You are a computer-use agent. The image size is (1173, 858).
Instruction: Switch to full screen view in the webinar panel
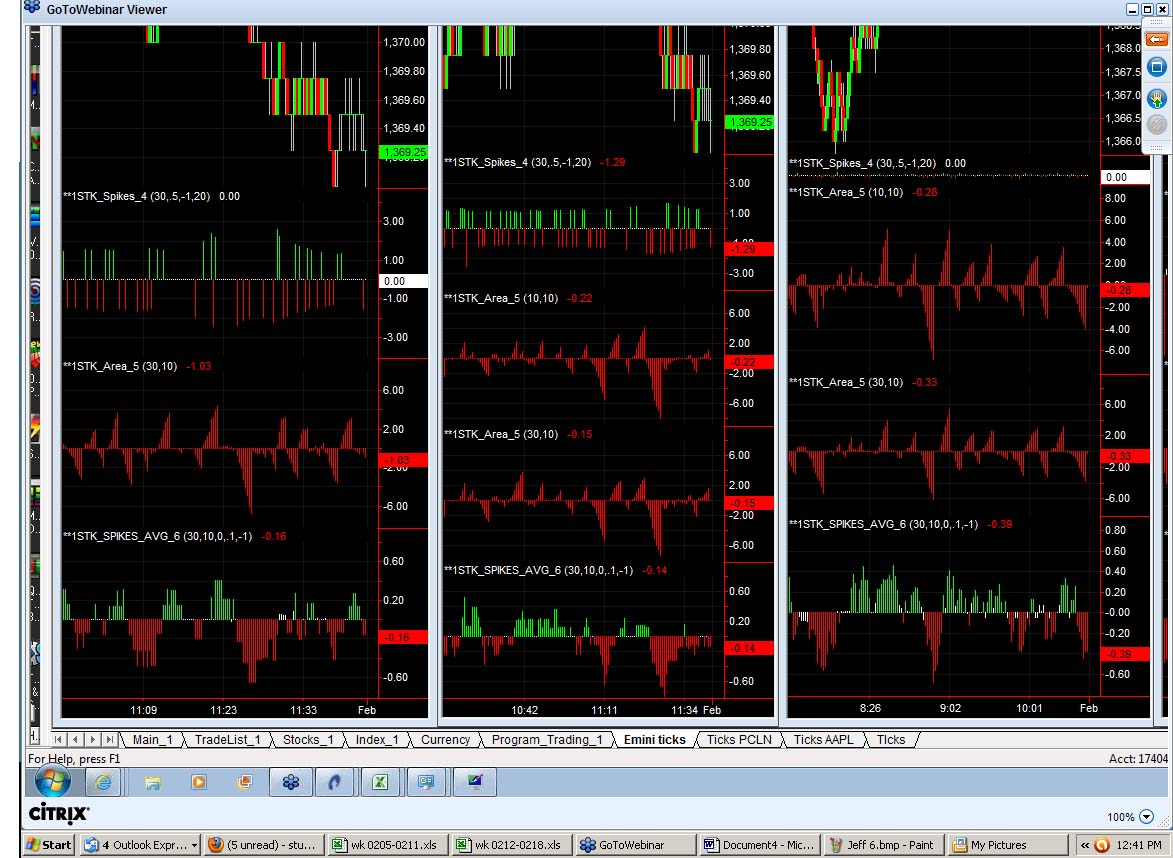click(x=1157, y=67)
